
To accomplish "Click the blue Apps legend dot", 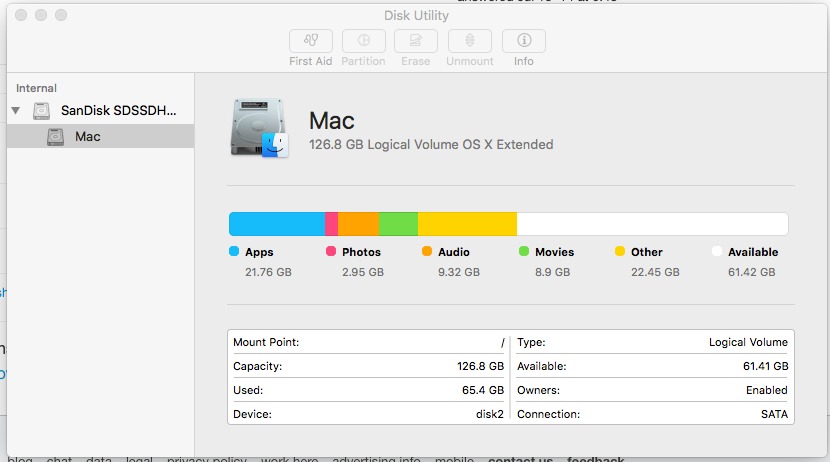I will tap(234, 251).
